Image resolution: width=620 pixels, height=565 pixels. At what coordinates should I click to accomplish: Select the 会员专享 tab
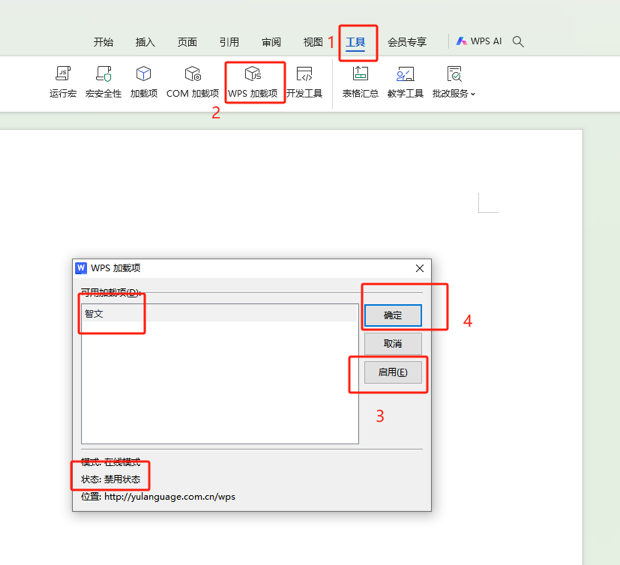(x=407, y=42)
